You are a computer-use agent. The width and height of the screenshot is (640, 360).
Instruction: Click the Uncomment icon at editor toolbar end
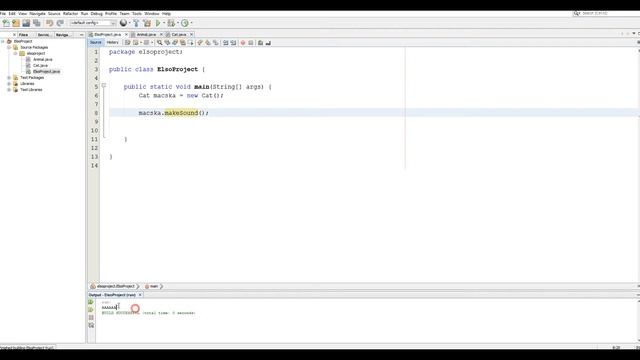pyautogui.click(x=268, y=42)
